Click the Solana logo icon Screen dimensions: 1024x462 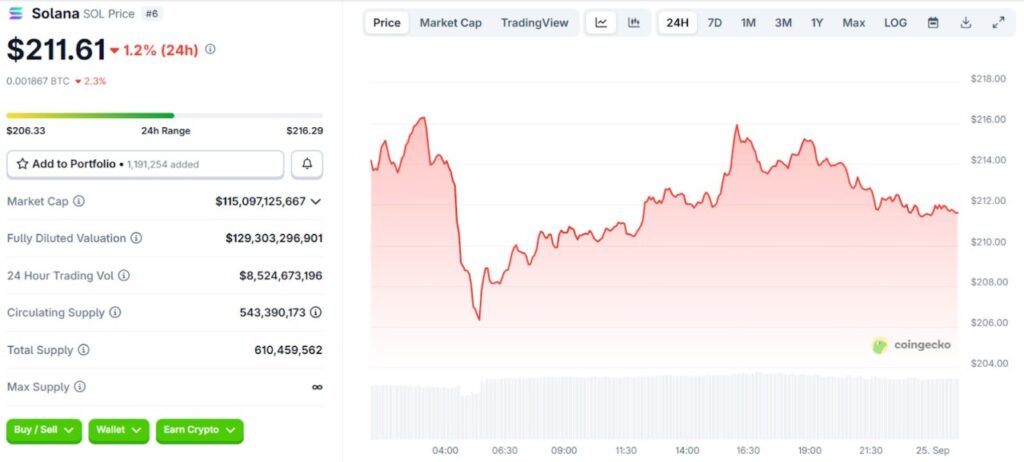click(x=15, y=13)
